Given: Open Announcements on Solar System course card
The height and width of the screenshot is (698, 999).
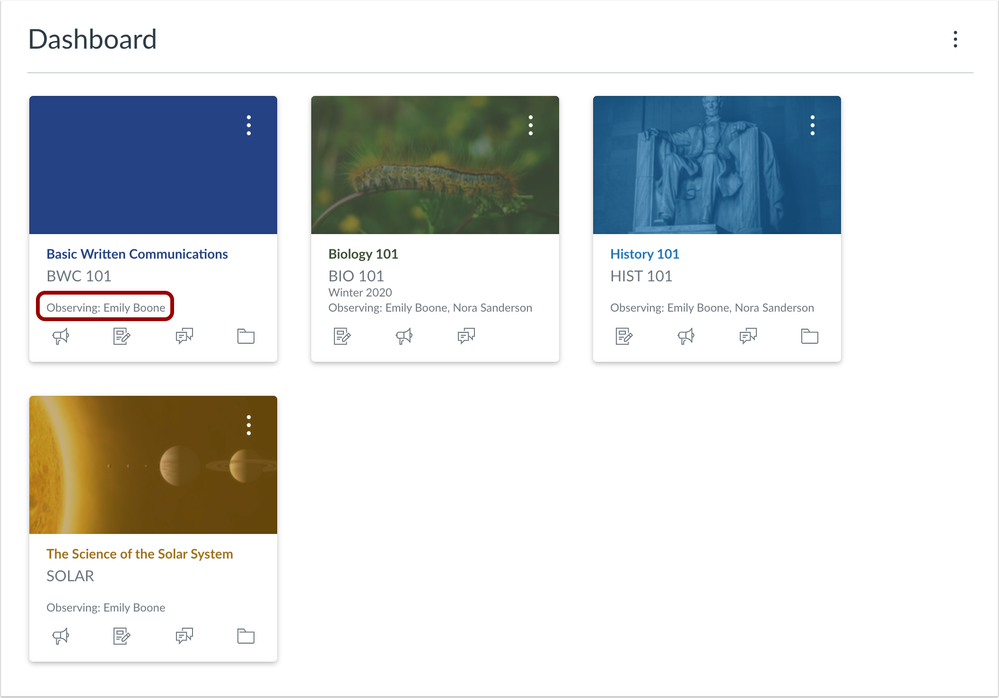Looking at the screenshot, I should coord(61,636).
